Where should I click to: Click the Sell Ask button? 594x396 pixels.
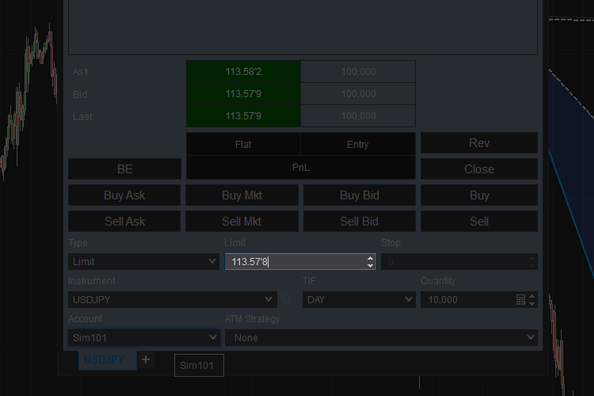(x=124, y=221)
